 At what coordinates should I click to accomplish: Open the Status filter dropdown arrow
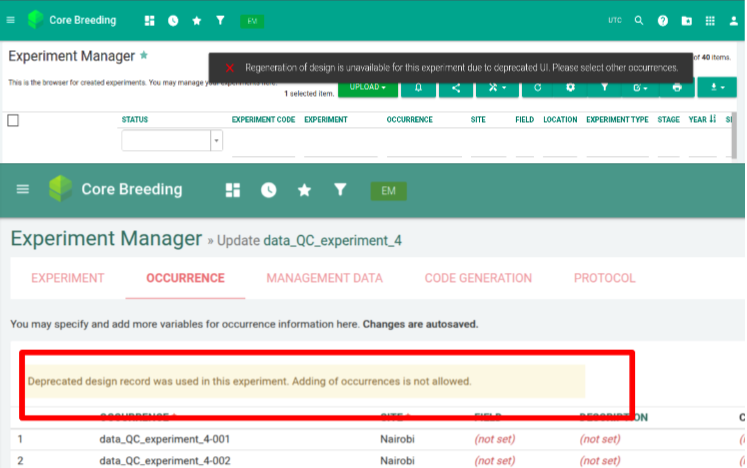pyautogui.click(x=216, y=142)
